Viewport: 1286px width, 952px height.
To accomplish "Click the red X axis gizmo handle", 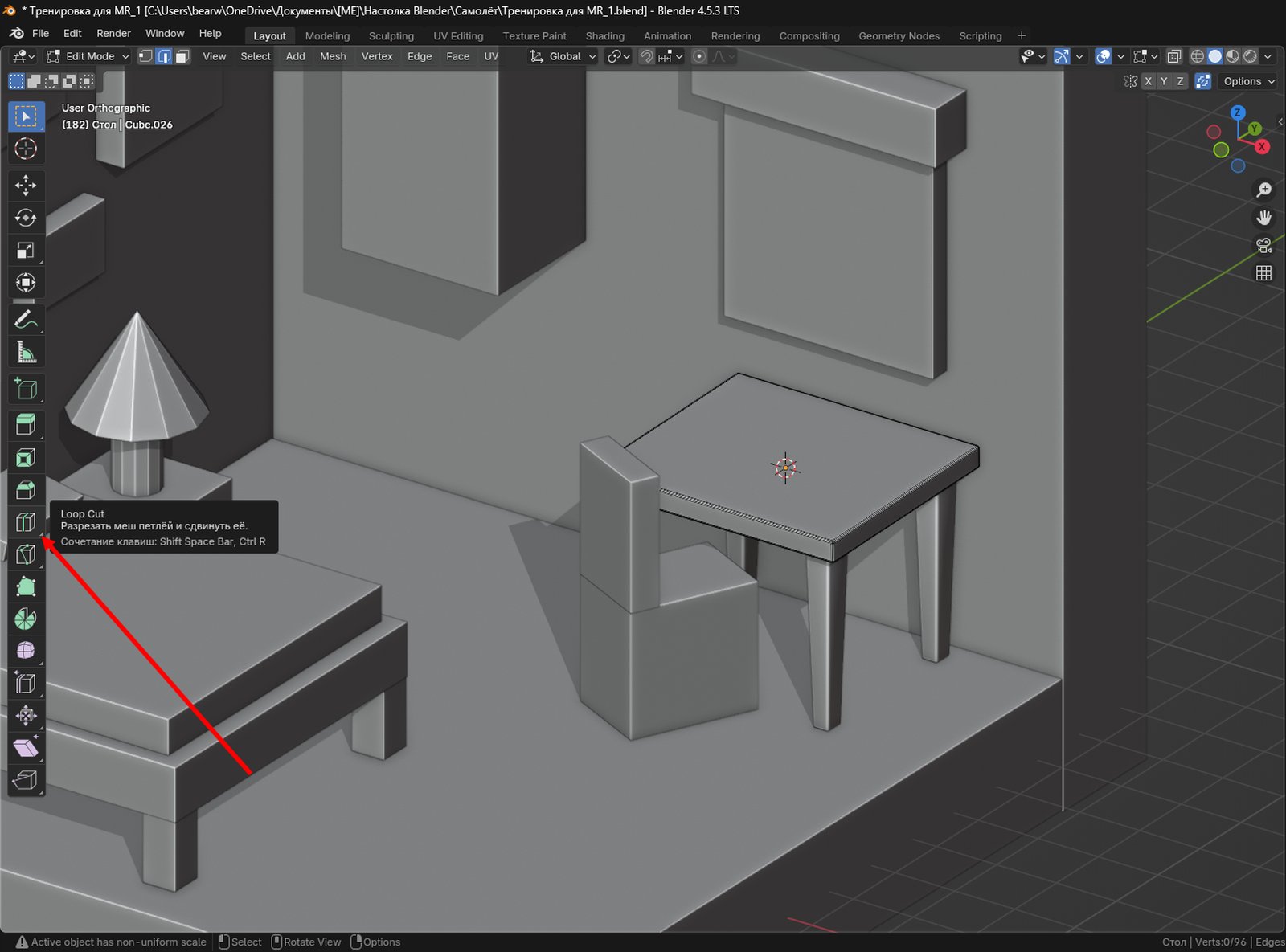I will click(x=1262, y=147).
